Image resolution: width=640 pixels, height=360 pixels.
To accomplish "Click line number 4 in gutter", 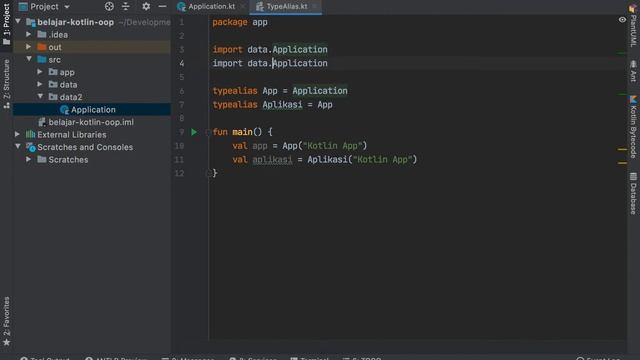I will click(x=182, y=63).
